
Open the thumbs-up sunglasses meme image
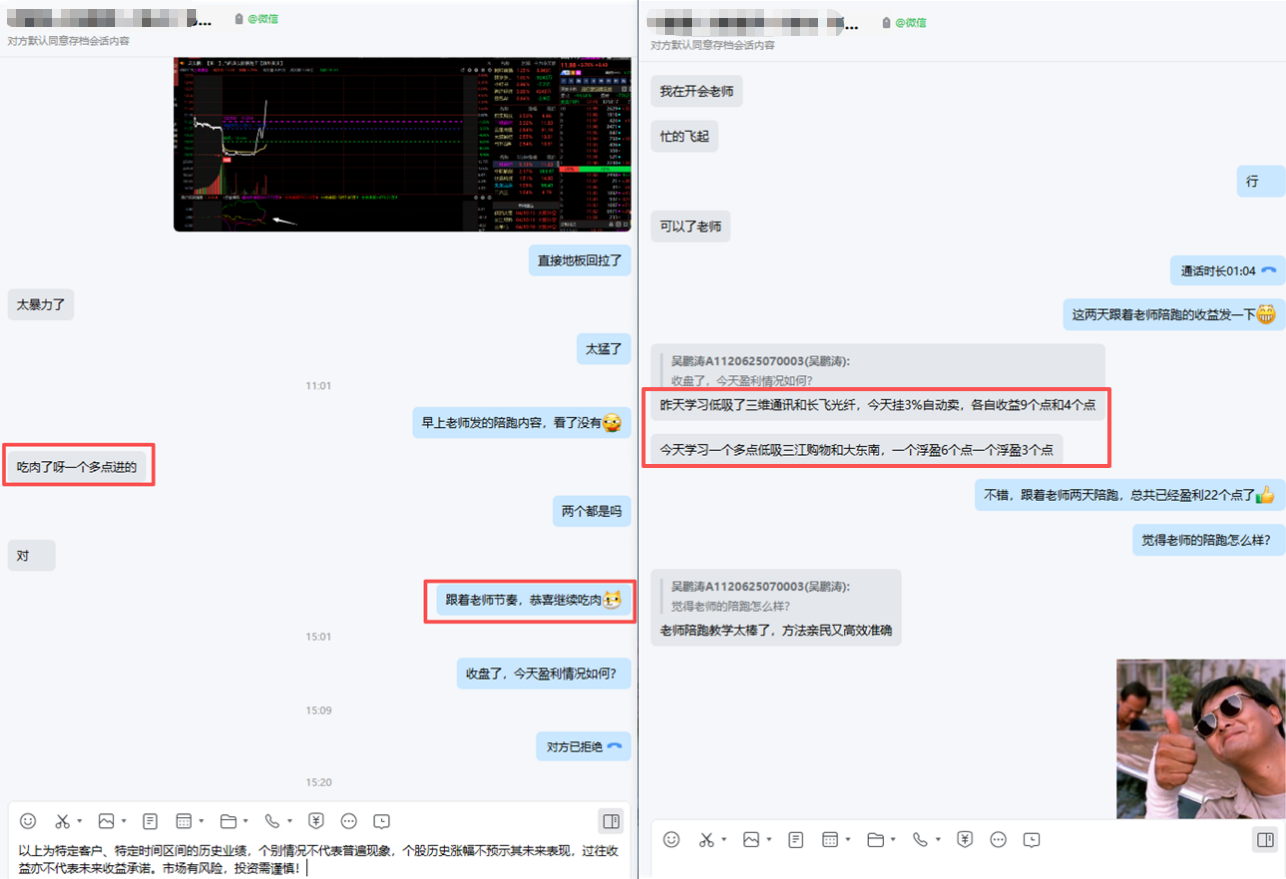(1200, 738)
